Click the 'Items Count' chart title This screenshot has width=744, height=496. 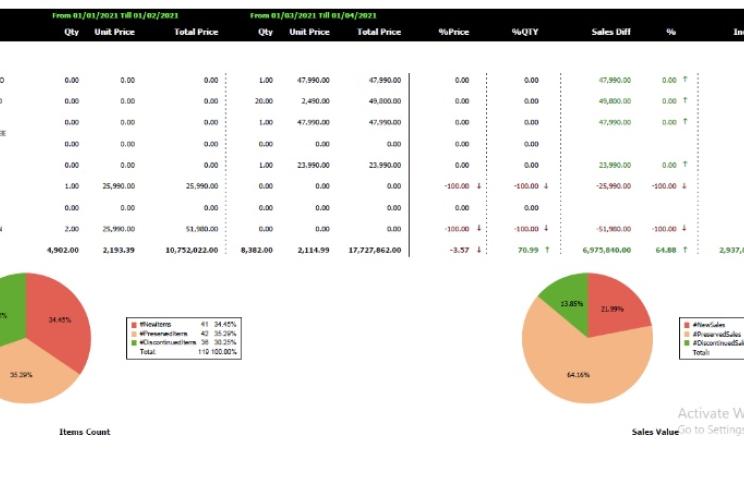coord(84,432)
